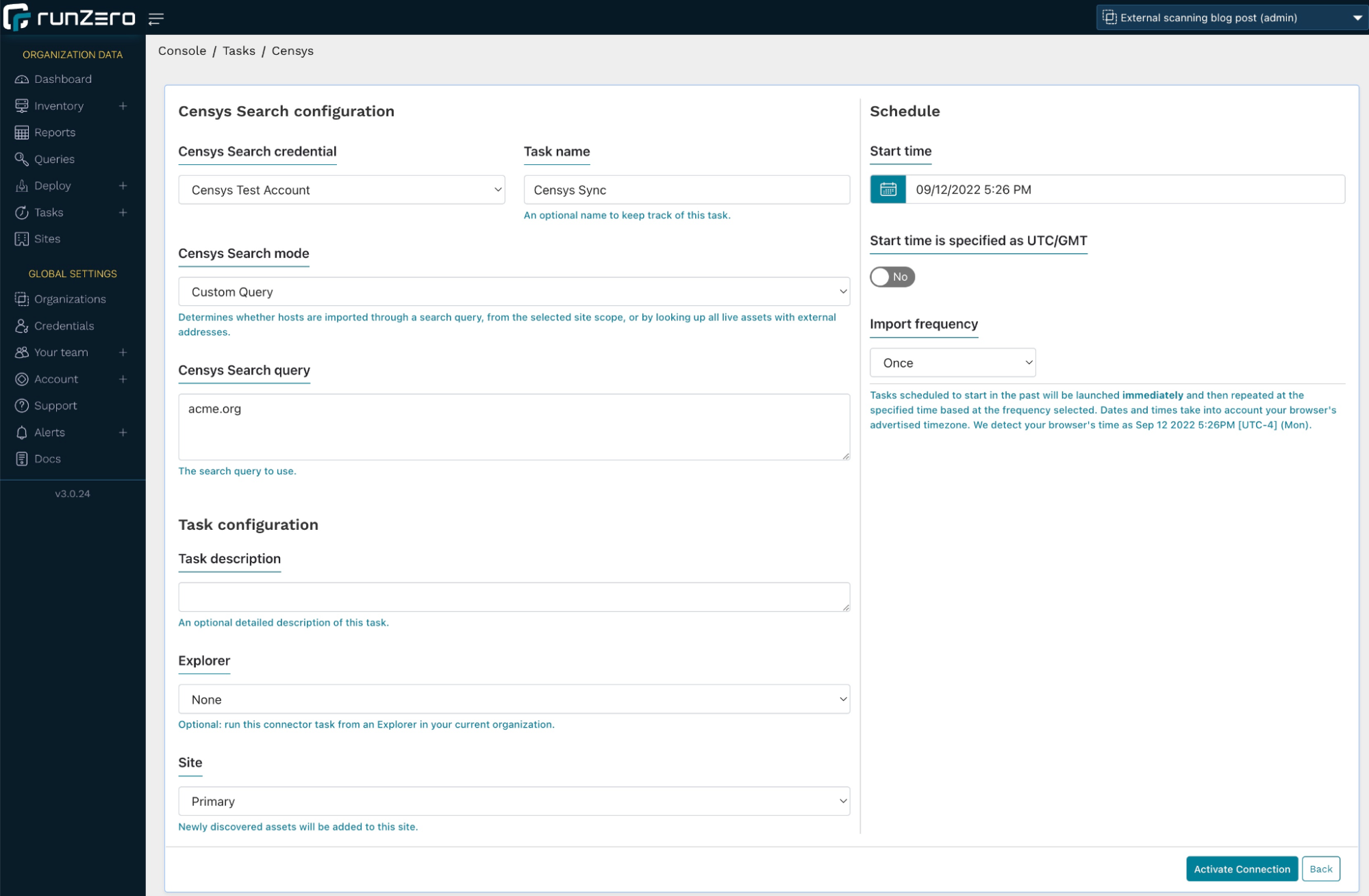Screen dimensions: 1369x896
Task: Toggle Start time specified as UTC/GMT
Action: point(892,277)
